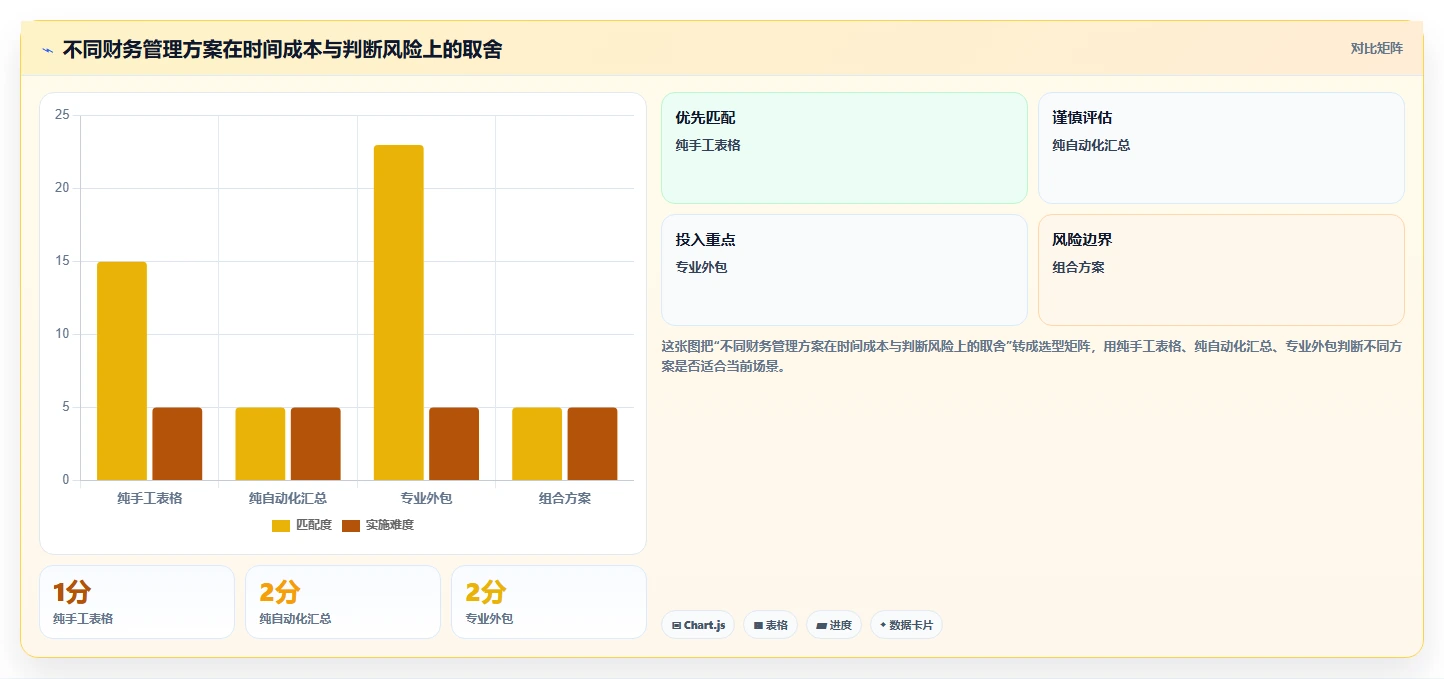This screenshot has width=1444, height=679.
Task: Click the 纯自动化汇总 x-axis label
Action: click(x=288, y=497)
